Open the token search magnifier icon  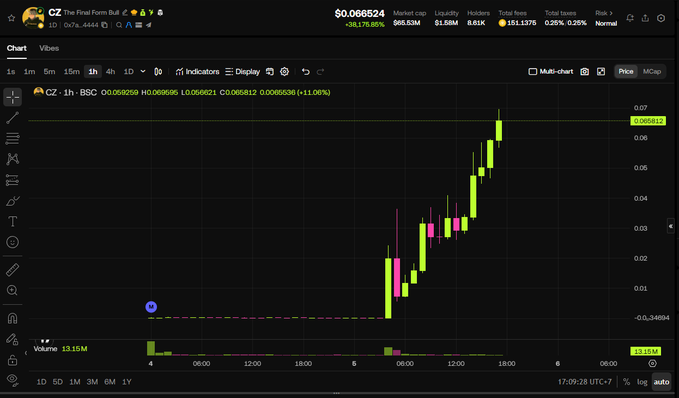119,25
